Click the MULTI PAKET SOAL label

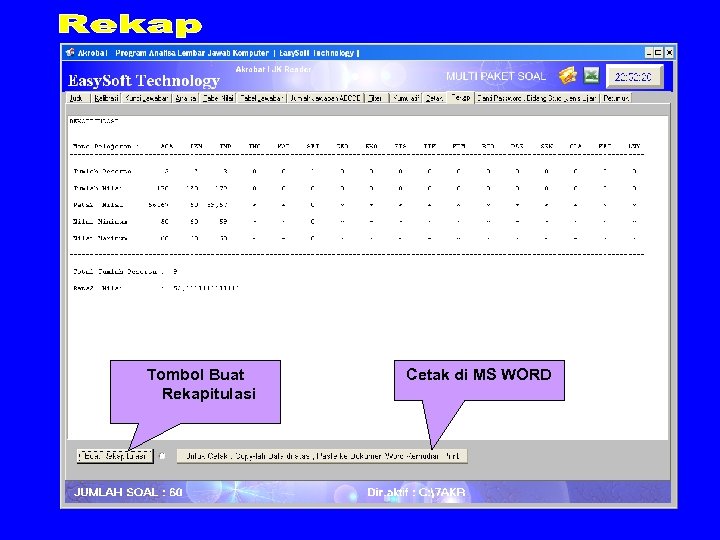point(496,76)
